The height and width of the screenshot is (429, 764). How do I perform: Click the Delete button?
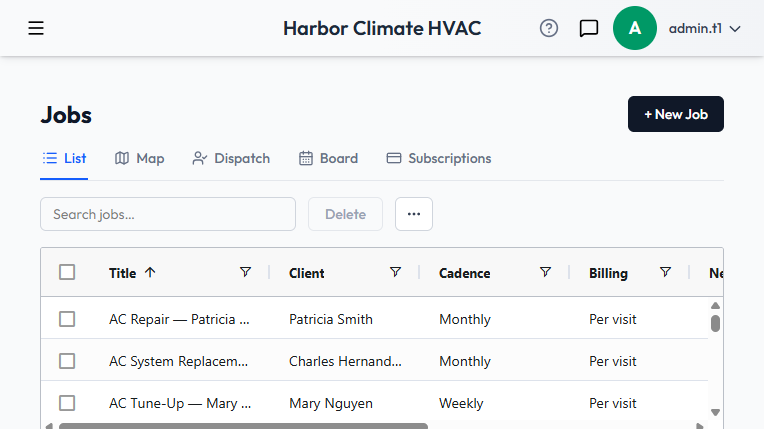pyautogui.click(x=345, y=214)
